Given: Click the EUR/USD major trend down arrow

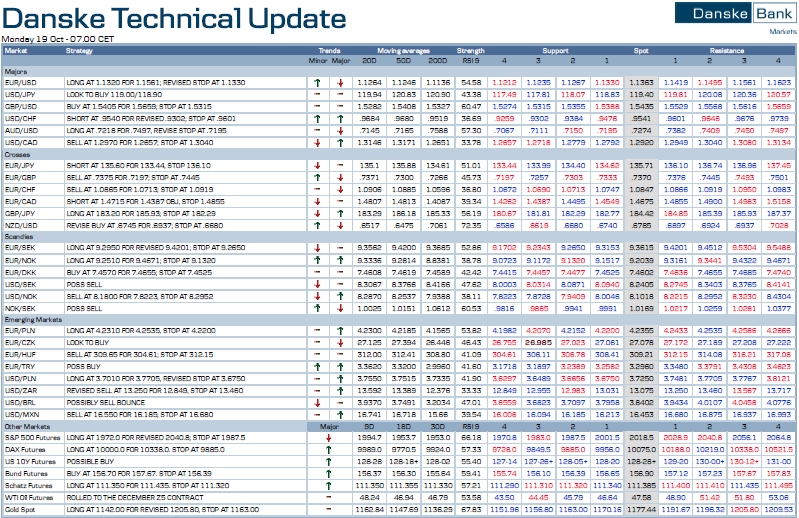Looking at the screenshot, I should [x=339, y=82].
